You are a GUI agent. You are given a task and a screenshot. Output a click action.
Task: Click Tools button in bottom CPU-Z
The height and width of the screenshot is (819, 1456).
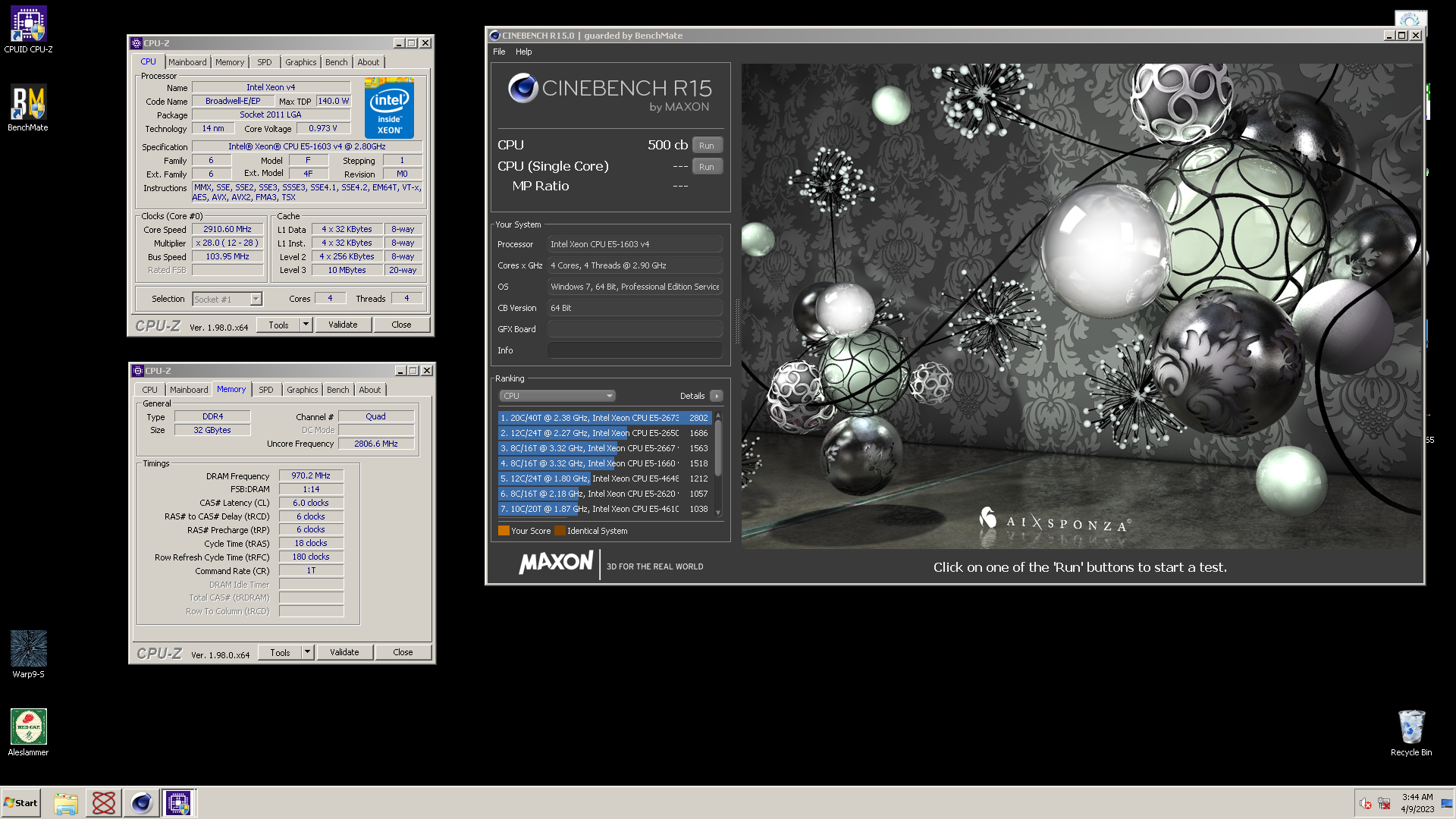click(x=280, y=652)
